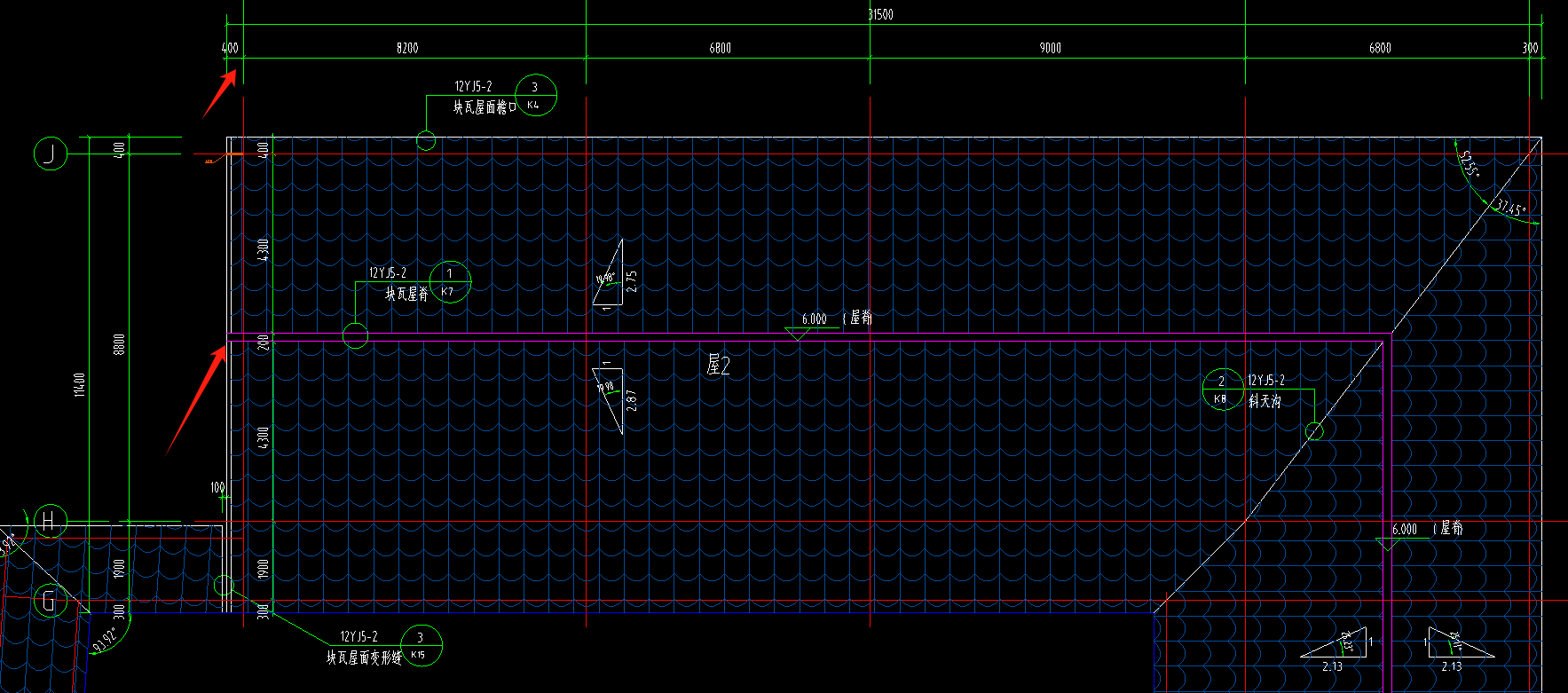Click the "斜天沟" valley gutter label
Screen dimensions: 1568x693
[1265, 401]
